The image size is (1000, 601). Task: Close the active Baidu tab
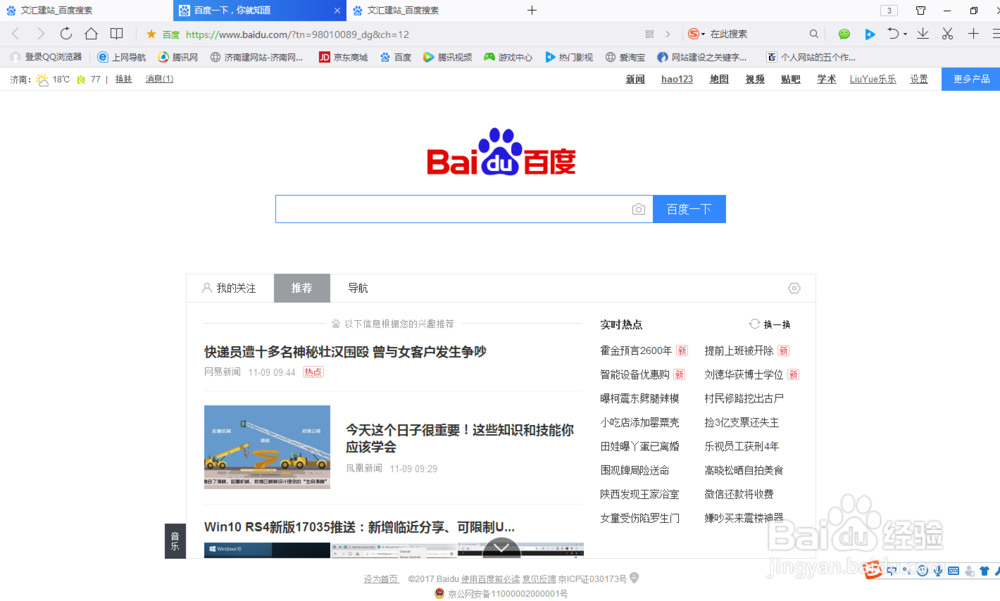click(x=337, y=10)
